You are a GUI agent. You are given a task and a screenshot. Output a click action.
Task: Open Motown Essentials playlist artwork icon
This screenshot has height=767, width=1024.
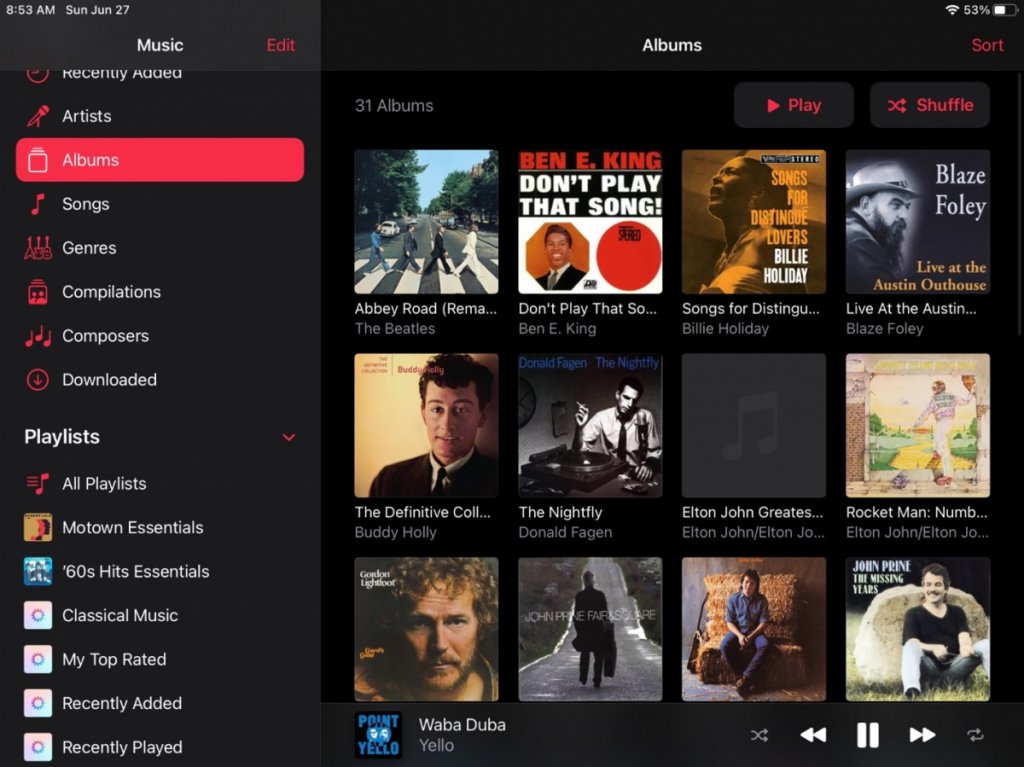coord(38,527)
